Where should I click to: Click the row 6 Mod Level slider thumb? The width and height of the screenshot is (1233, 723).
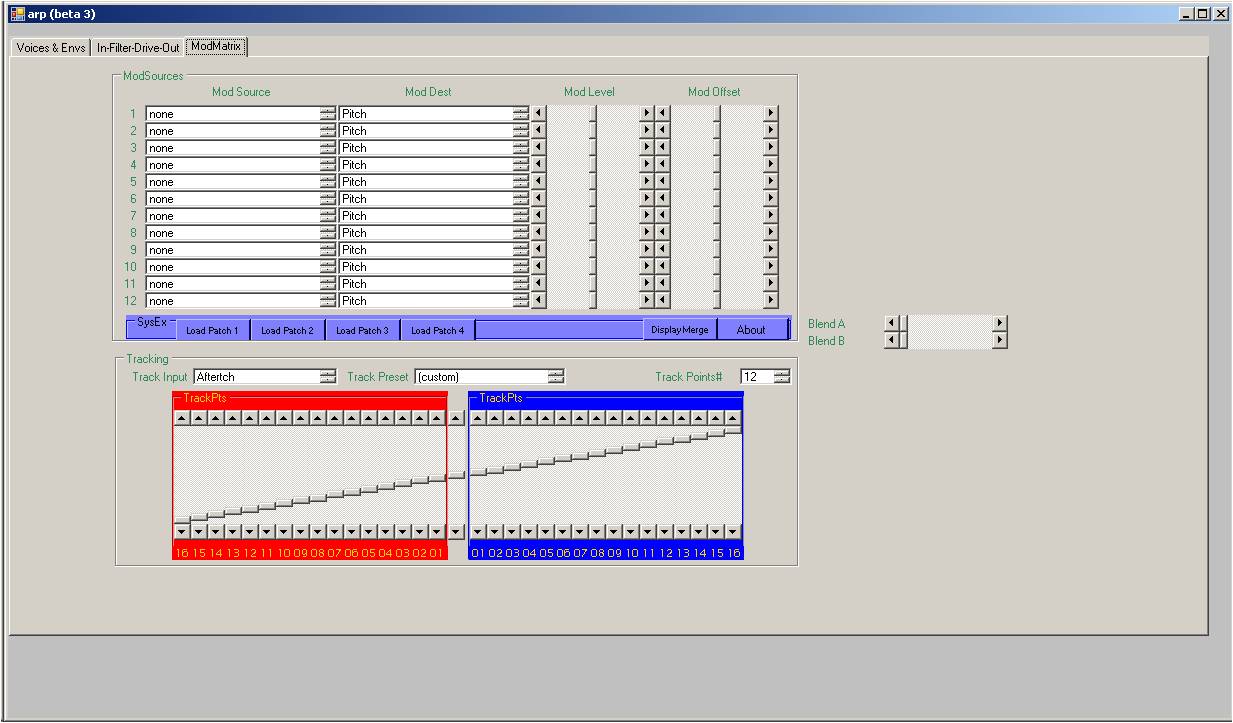click(x=592, y=199)
